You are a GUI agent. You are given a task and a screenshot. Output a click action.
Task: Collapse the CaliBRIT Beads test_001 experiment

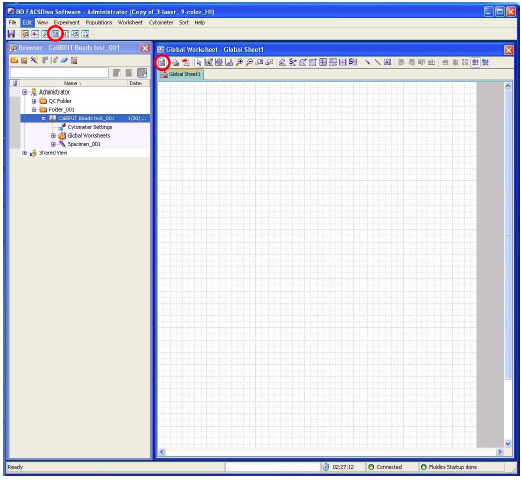(x=44, y=118)
